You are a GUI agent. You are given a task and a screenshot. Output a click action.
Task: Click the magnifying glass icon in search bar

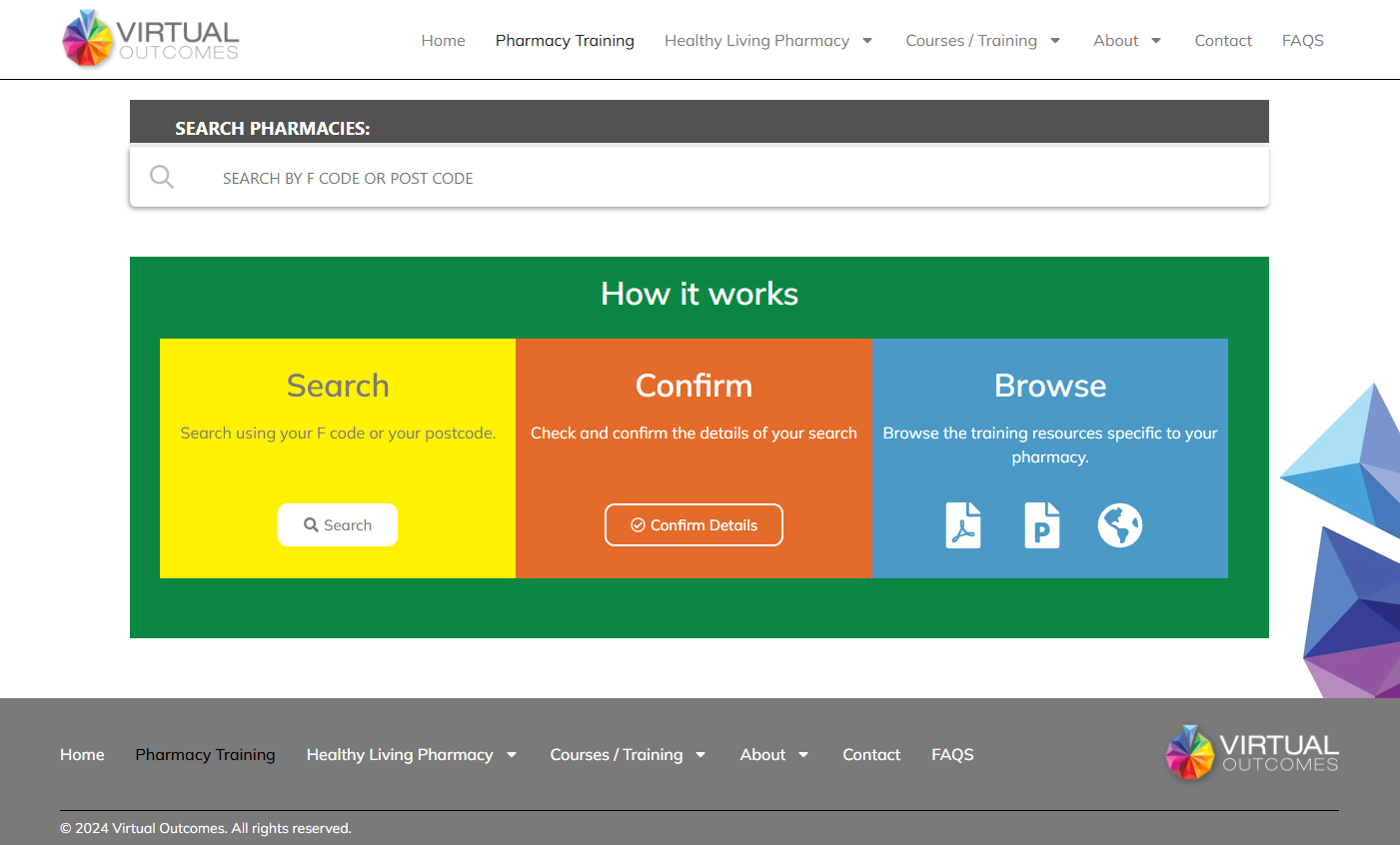pos(162,178)
